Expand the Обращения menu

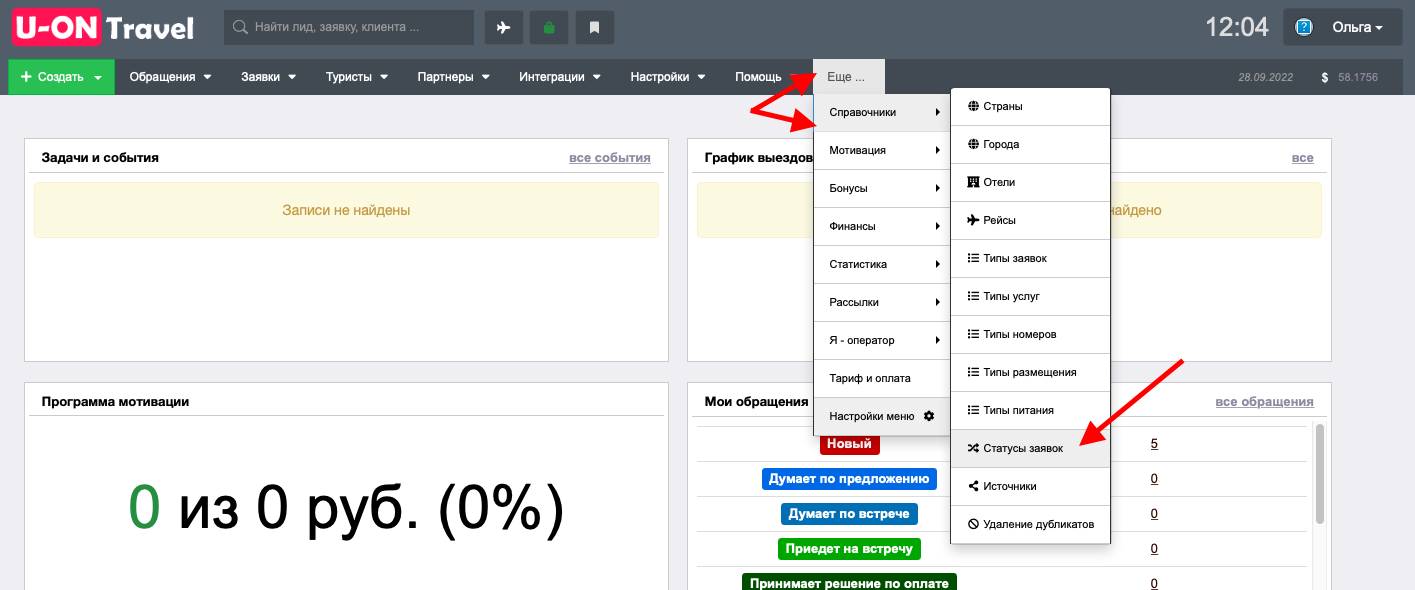pos(170,77)
